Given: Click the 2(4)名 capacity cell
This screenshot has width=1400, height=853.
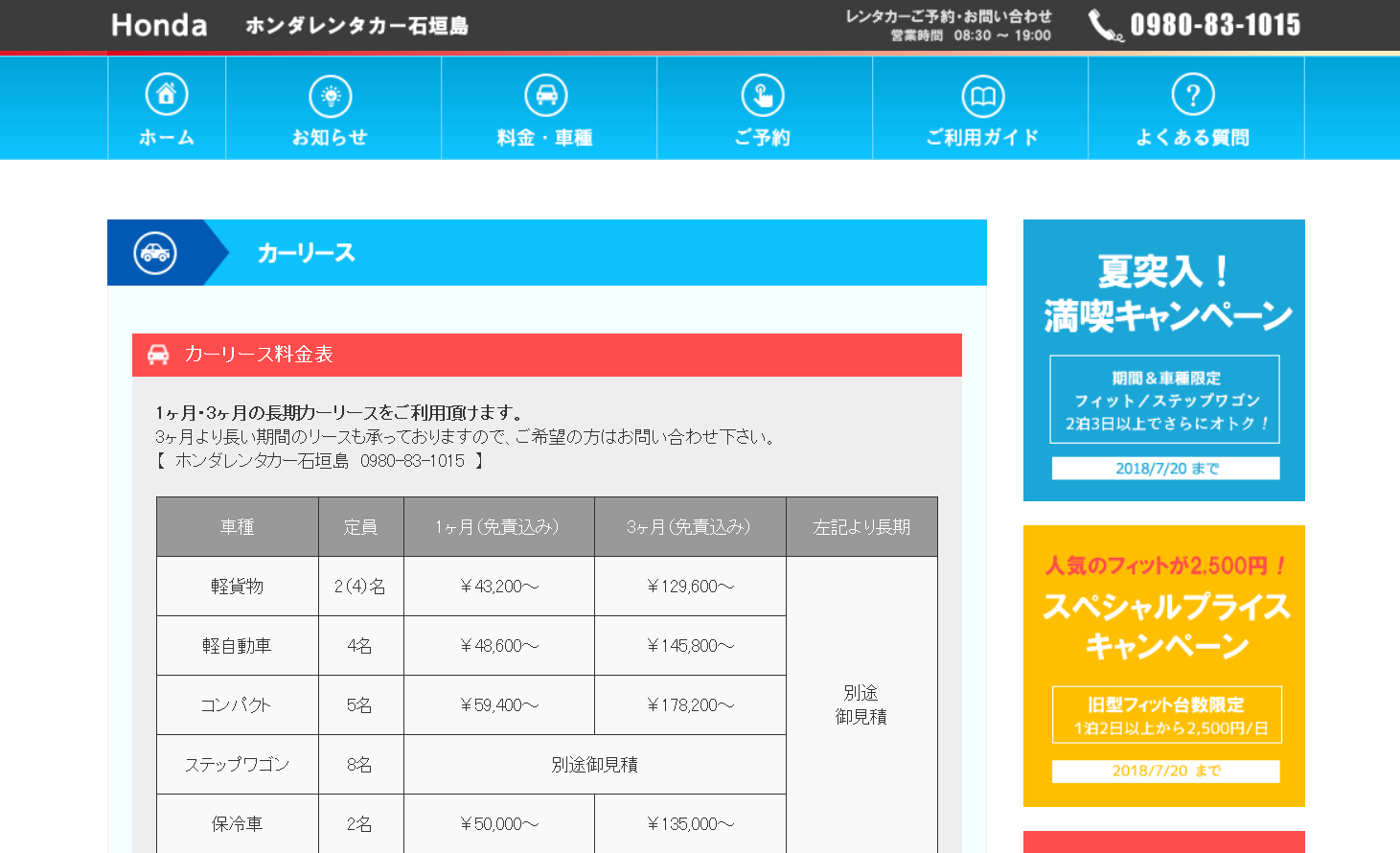Looking at the screenshot, I should click(361, 587).
